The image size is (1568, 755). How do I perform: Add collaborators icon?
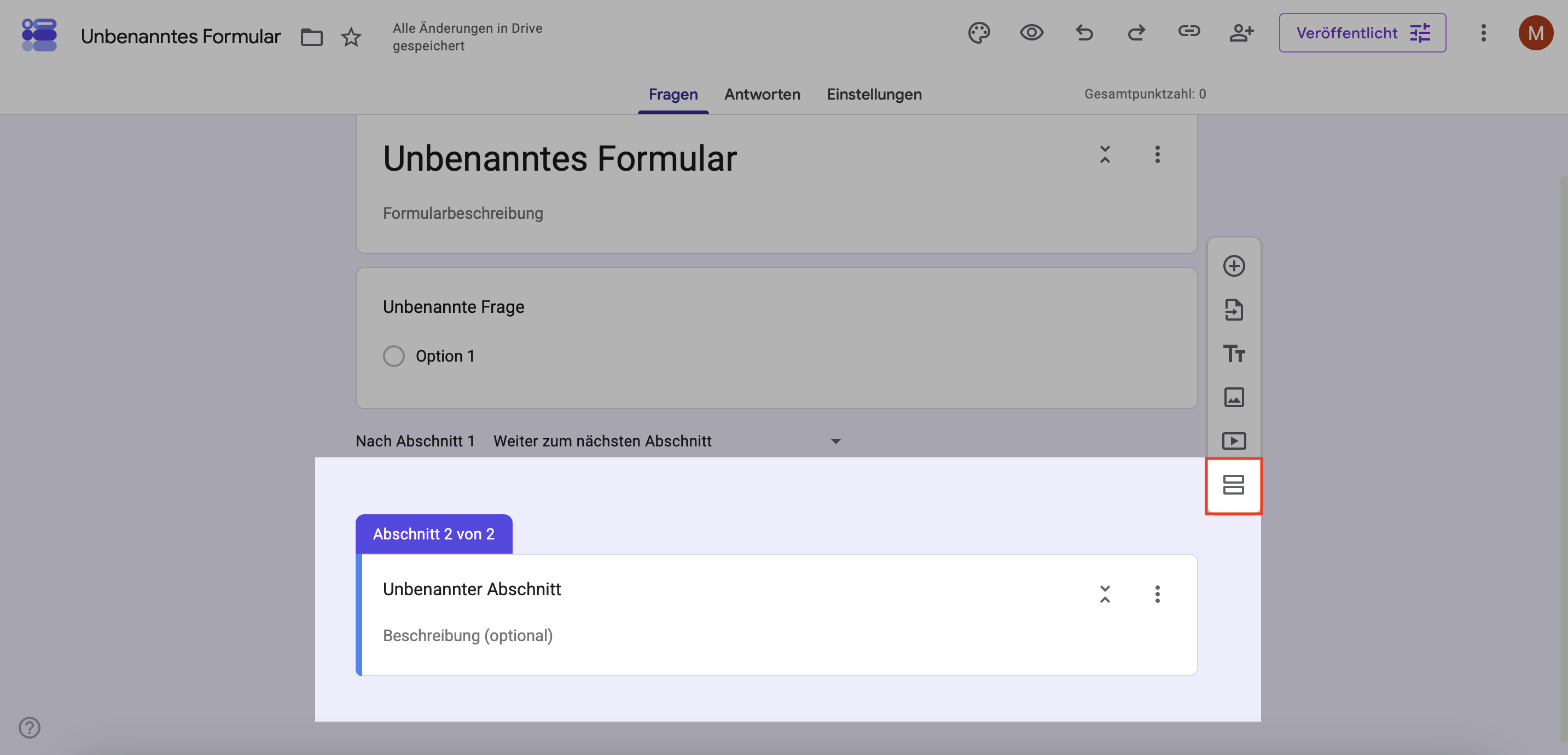(x=1241, y=33)
